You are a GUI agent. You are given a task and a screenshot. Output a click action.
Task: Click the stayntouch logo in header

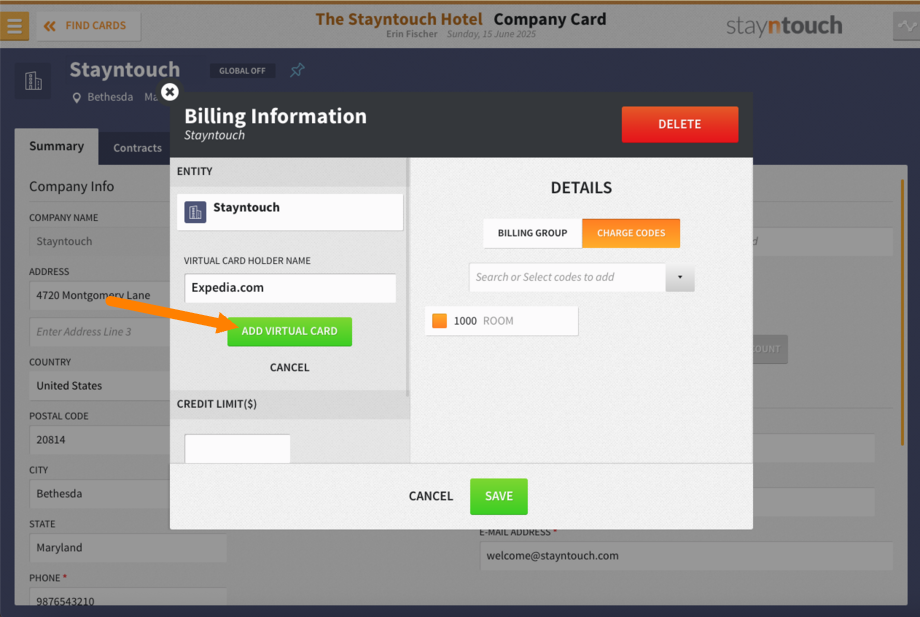tap(784, 26)
